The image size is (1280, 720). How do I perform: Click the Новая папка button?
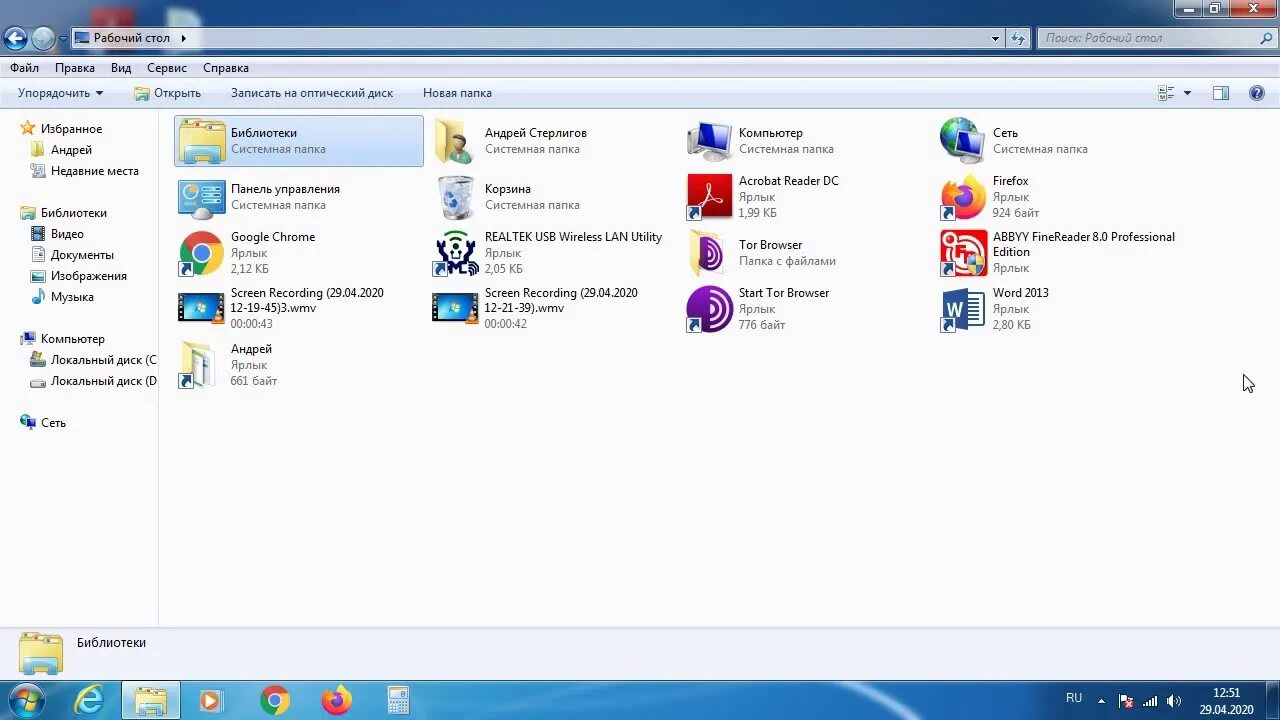point(457,93)
